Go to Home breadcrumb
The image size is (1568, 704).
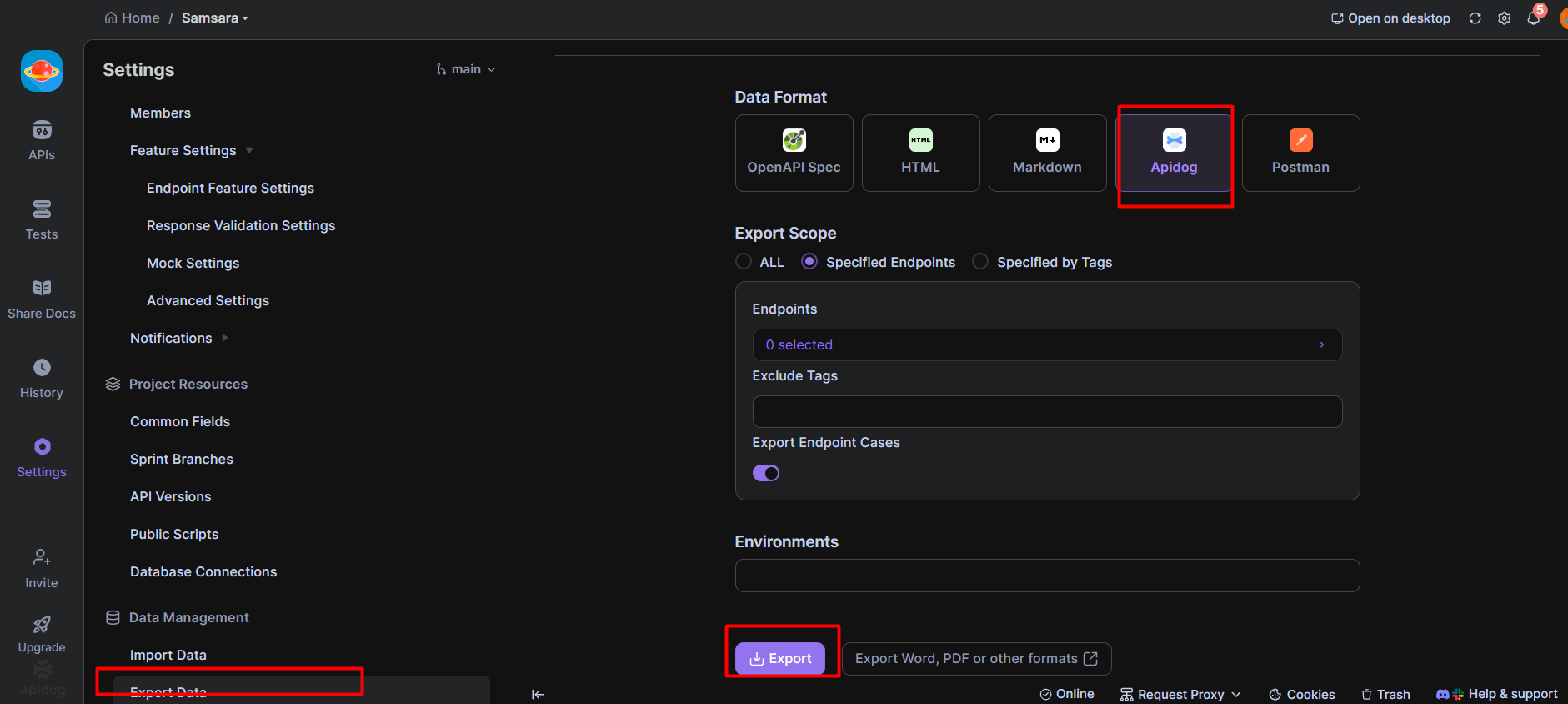click(132, 18)
